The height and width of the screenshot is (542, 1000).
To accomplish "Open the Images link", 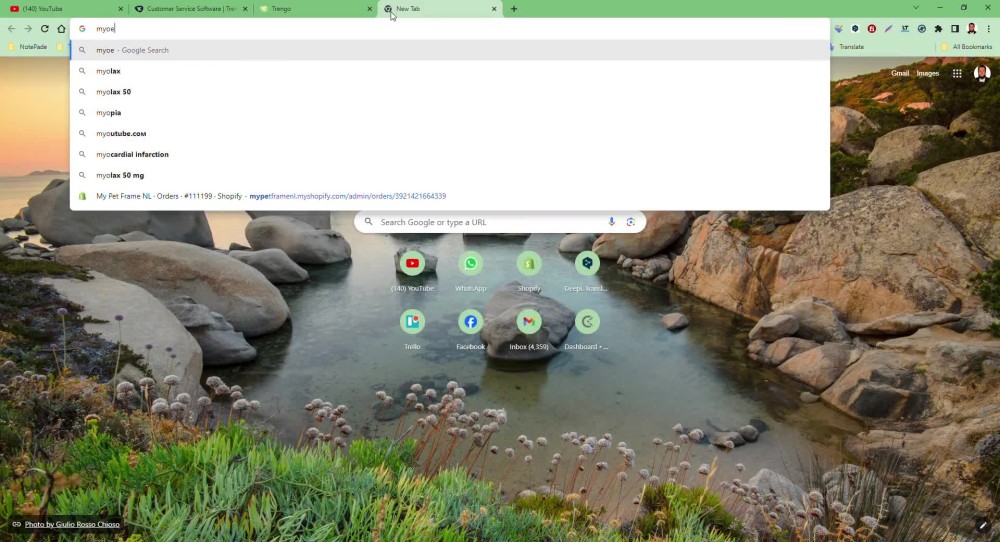I will click(927, 73).
